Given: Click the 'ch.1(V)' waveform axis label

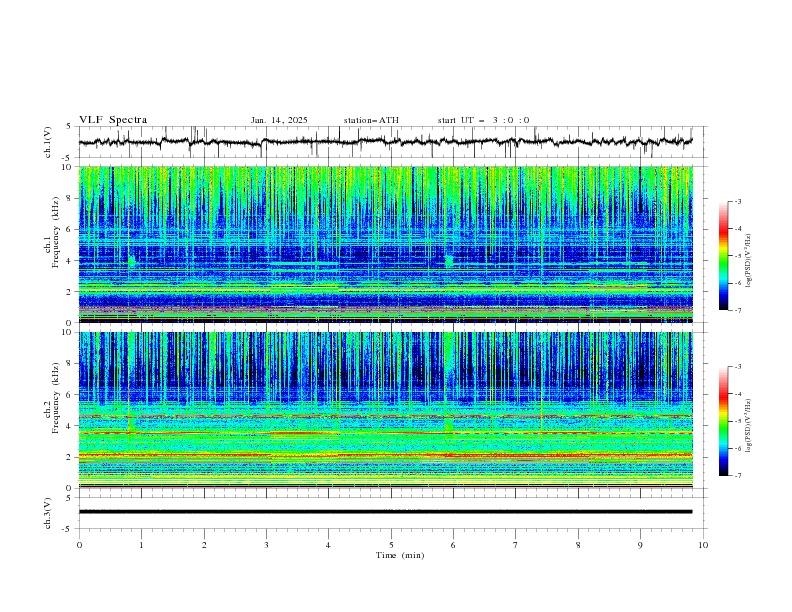Looking at the screenshot, I should pos(48,142).
